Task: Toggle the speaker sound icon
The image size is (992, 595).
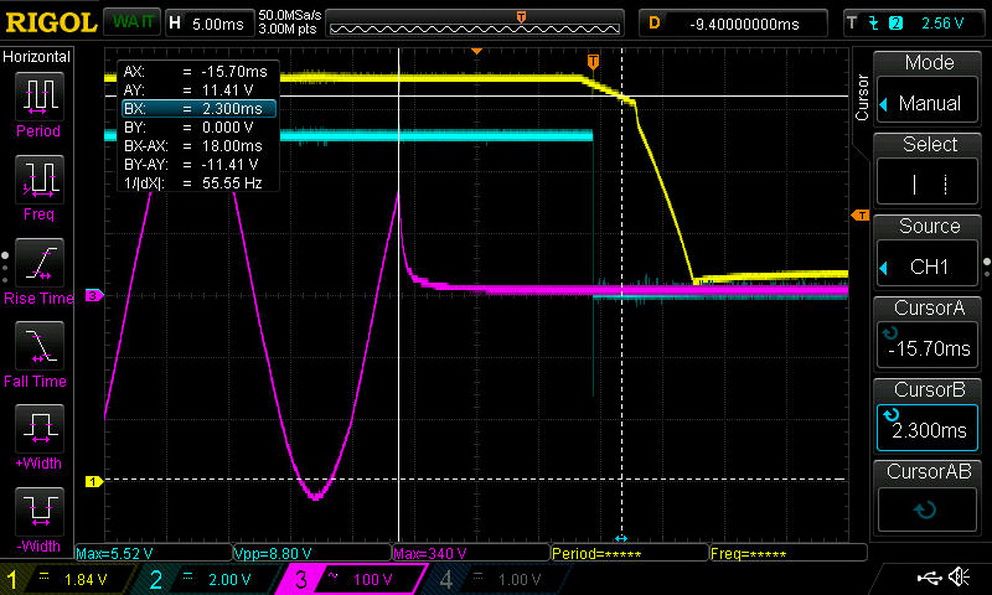Action: pos(960,577)
